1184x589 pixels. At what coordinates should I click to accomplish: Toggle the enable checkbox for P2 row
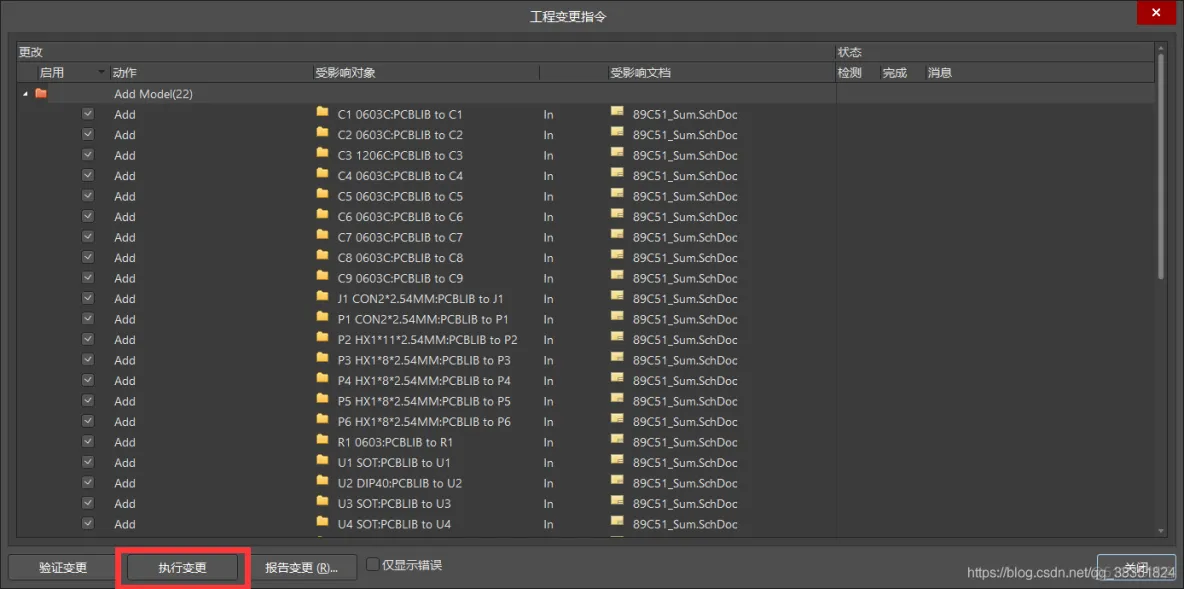[x=88, y=338]
